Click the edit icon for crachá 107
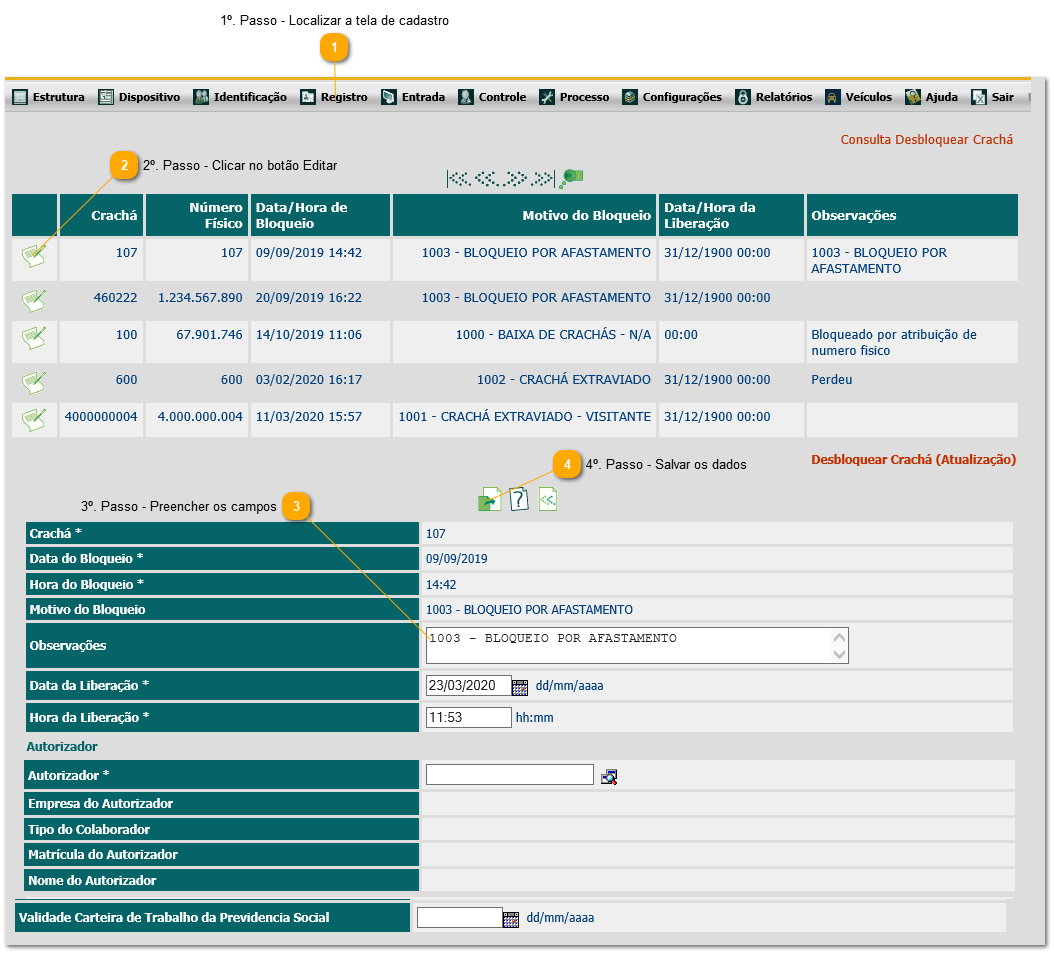 [x=34, y=256]
